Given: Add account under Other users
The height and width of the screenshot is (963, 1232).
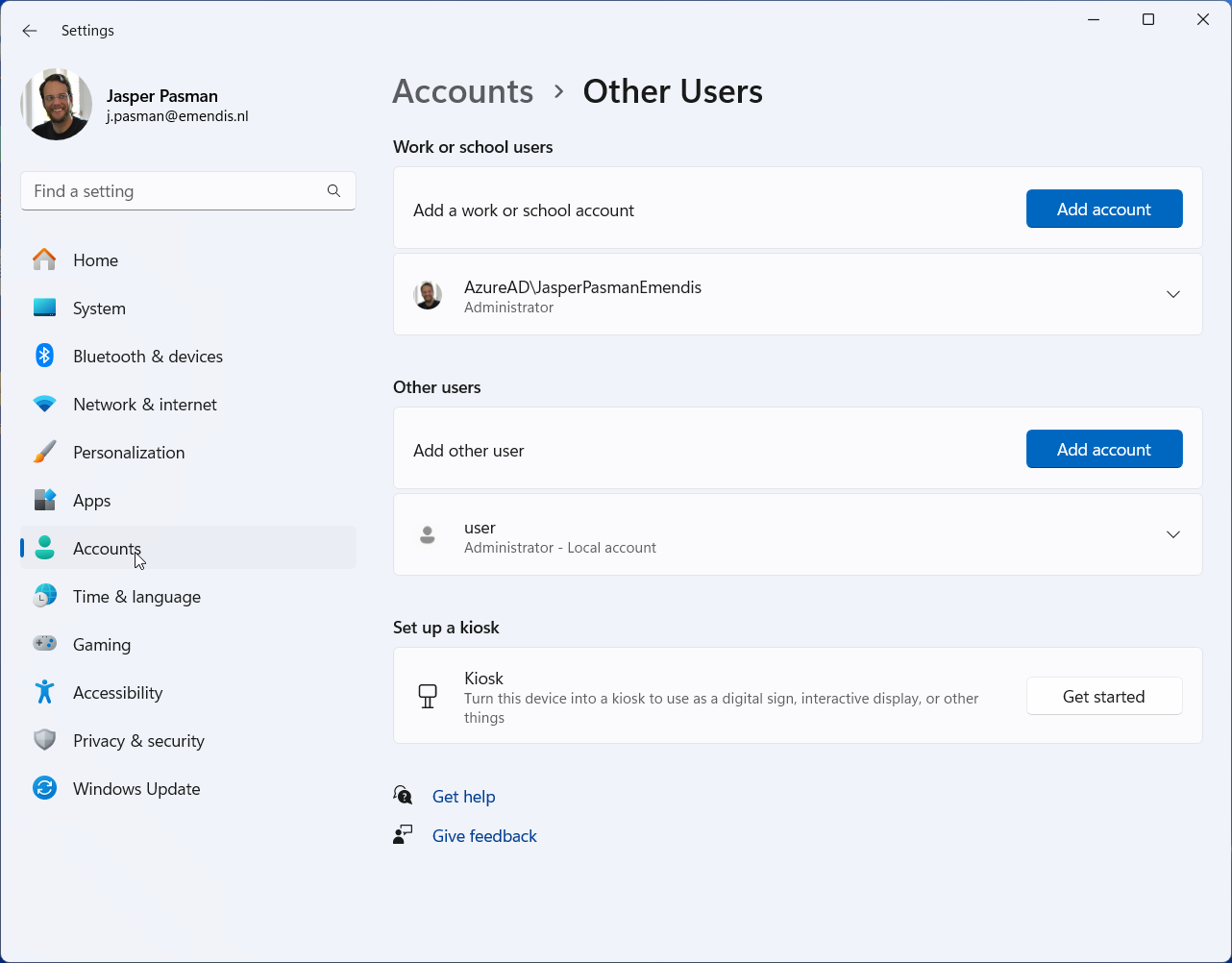Looking at the screenshot, I should [1103, 450].
